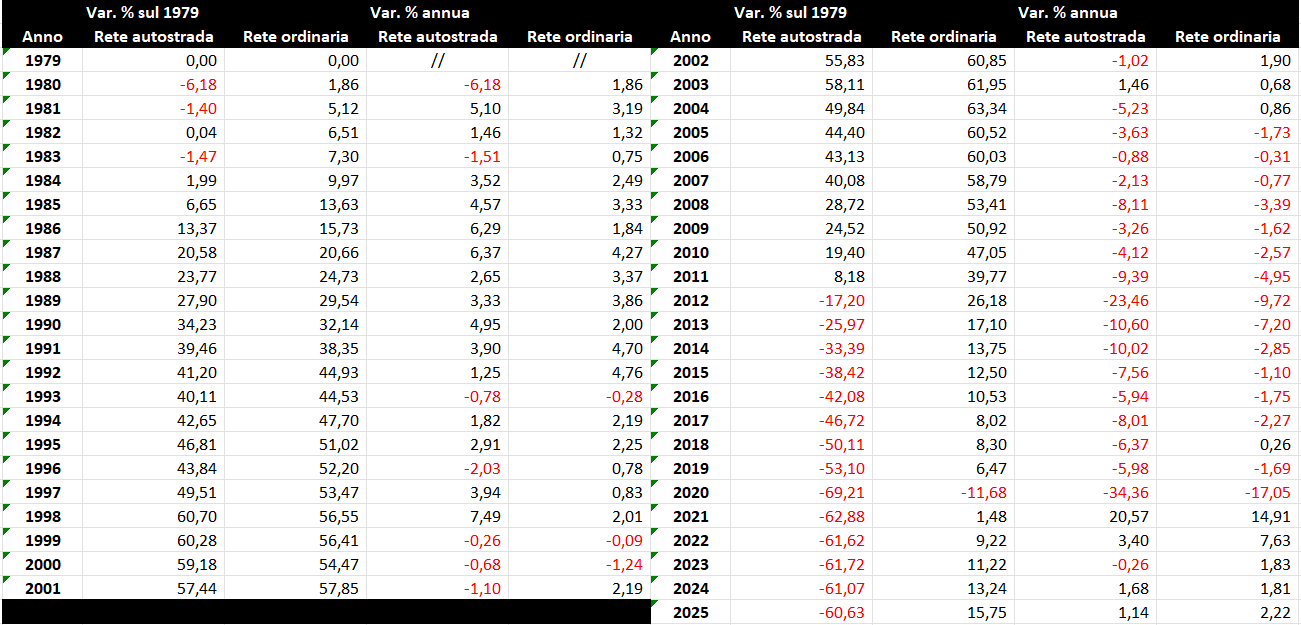Select the 2001 year cell

[42, 588]
